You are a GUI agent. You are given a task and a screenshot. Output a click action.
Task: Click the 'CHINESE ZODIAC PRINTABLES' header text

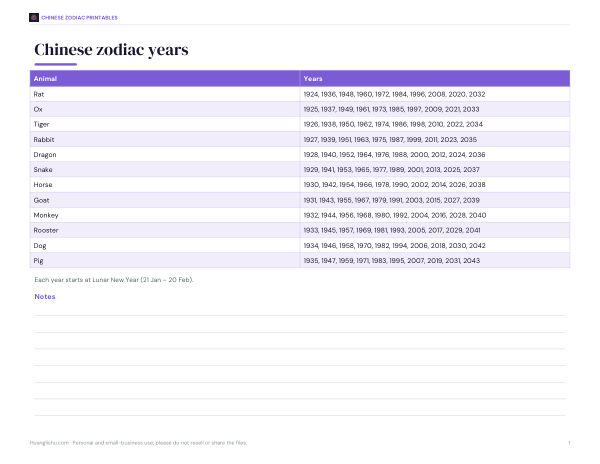click(x=80, y=18)
